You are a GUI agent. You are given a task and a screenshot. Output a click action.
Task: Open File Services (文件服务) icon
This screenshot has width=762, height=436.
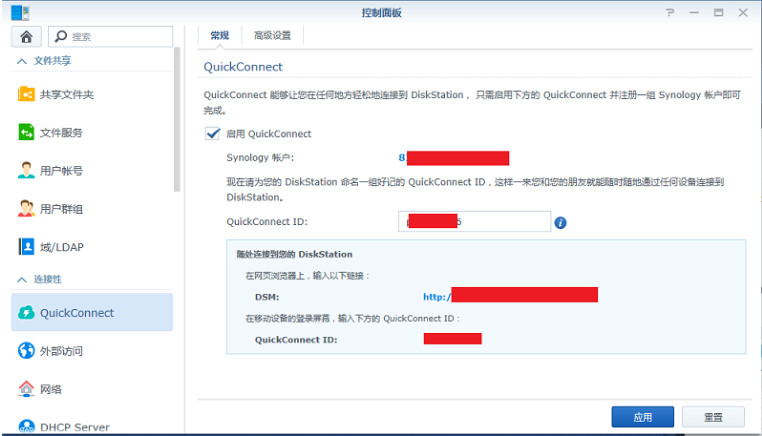(26, 132)
